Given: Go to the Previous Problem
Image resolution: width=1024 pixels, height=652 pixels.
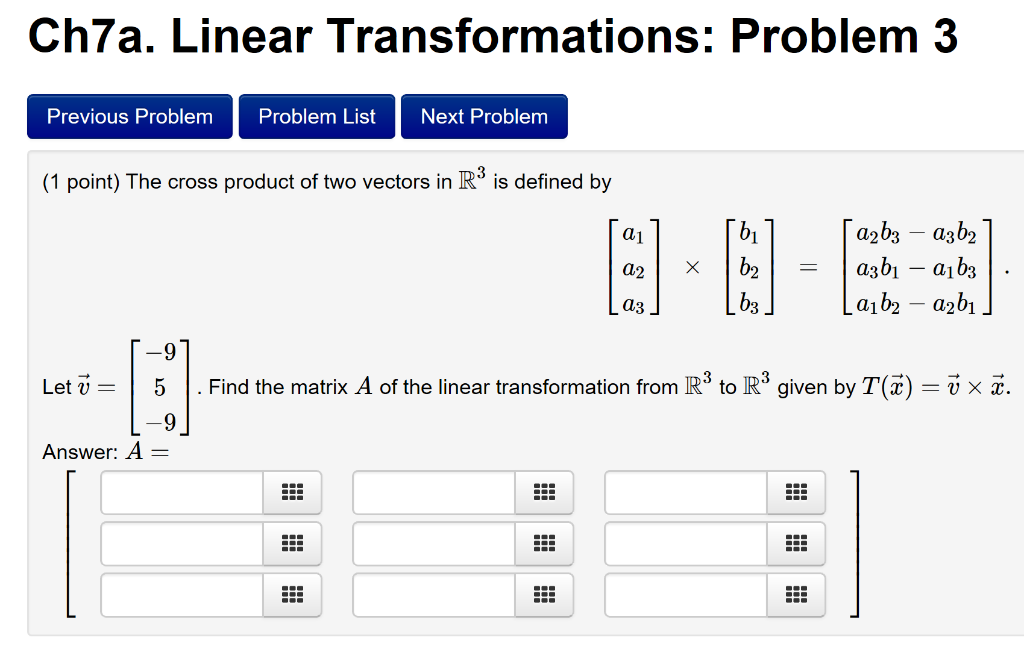Looking at the screenshot, I should [x=129, y=116].
